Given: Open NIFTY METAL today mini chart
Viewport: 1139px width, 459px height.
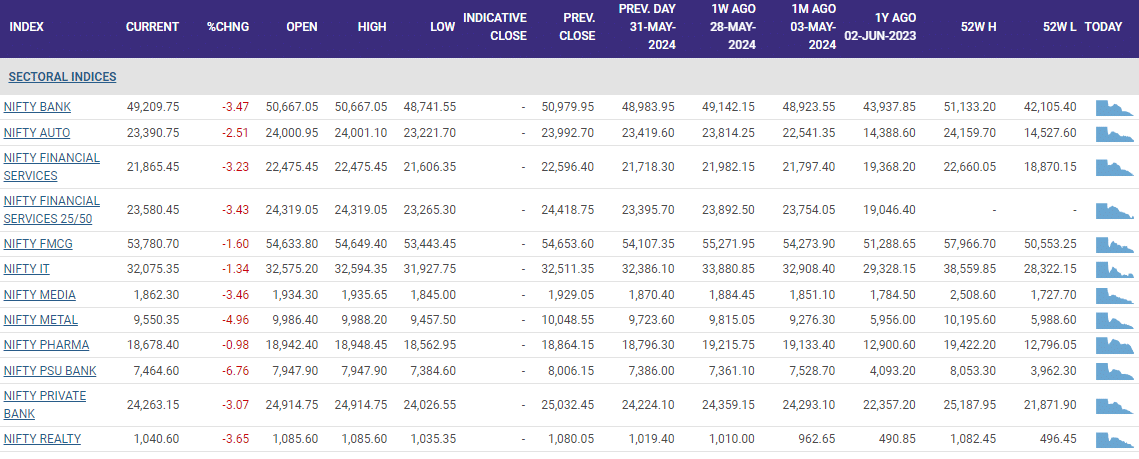Looking at the screenshot, I should click(x=1115, y=320).
